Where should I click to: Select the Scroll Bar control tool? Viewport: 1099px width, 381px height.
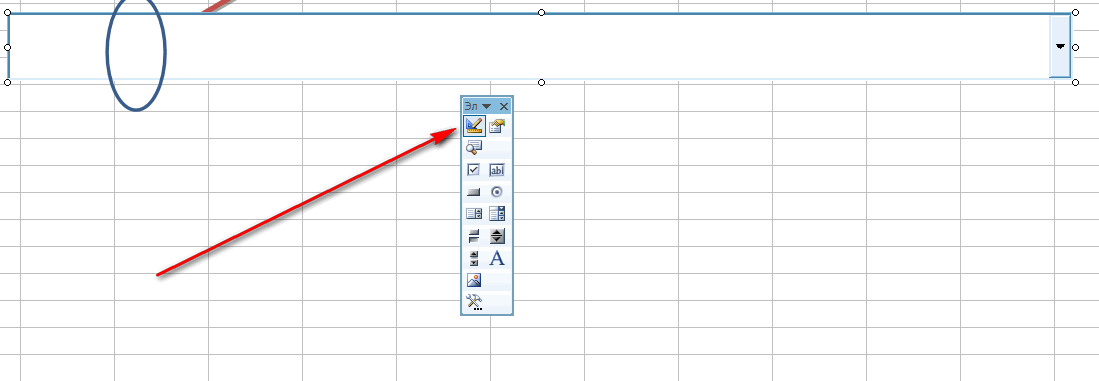(474, 258)
